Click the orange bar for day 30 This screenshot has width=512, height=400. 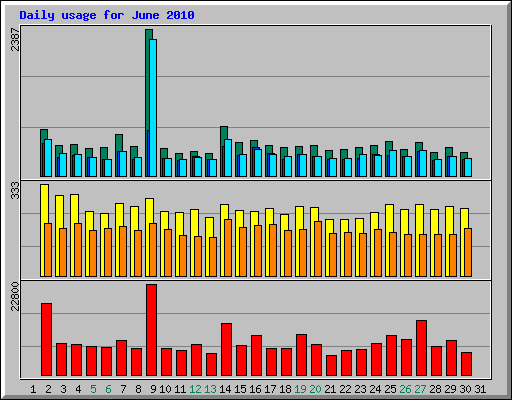click(x=468, y=253)
